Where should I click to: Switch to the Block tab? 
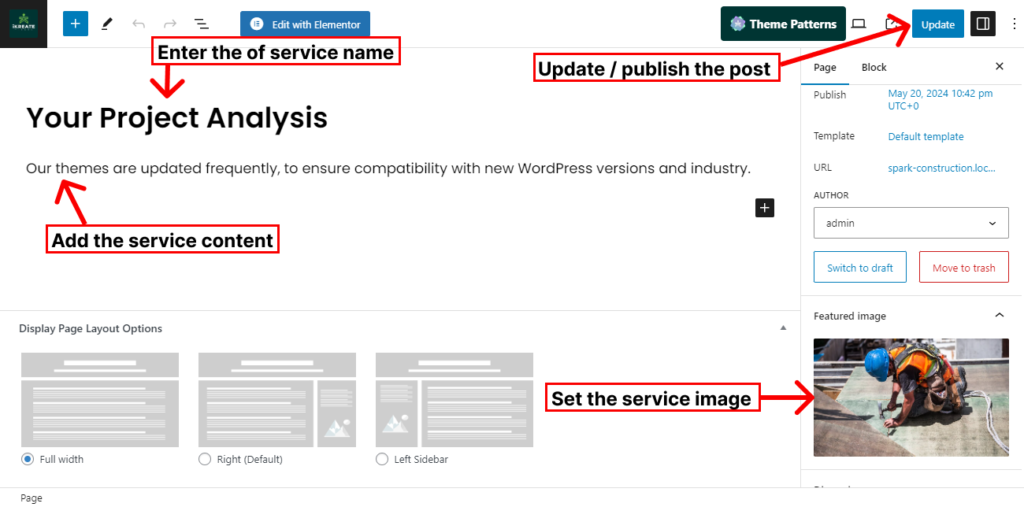point(873,67)
